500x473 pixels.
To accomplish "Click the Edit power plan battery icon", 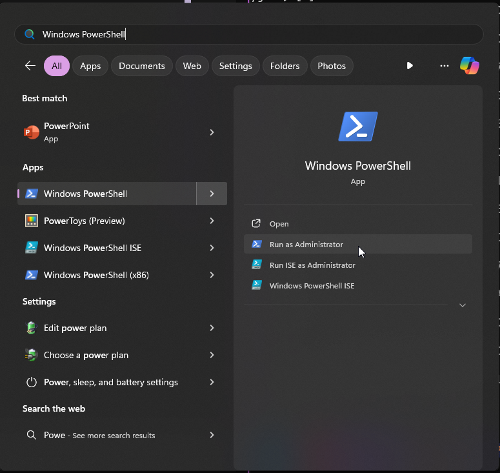I will click(31, 328).
